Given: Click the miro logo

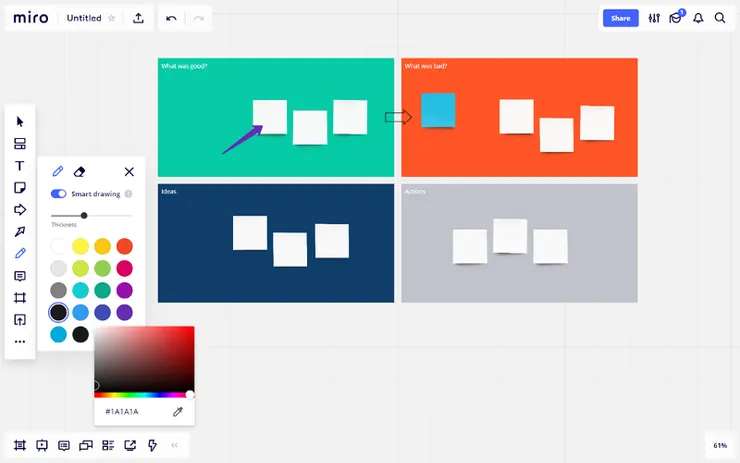Looking at the screenshot, I should (31, 18).
